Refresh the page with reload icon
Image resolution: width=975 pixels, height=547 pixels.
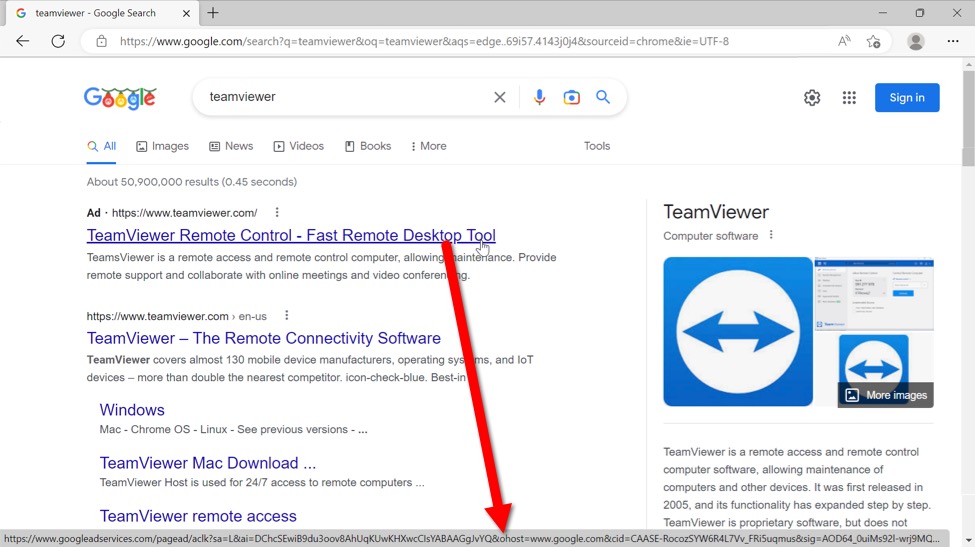(x=58, y=41)
